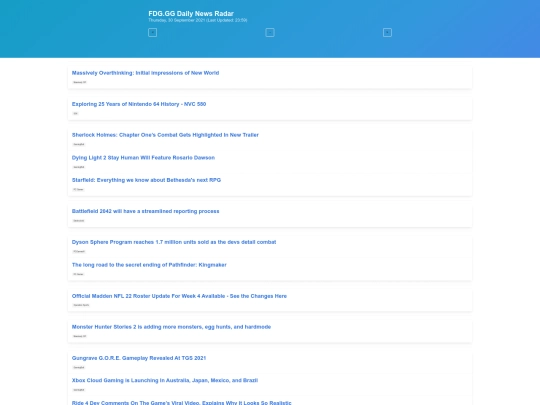Click the source tag under Battlefield 2042 article
This screenshot has height=405, width=540.
coord(79,220)
